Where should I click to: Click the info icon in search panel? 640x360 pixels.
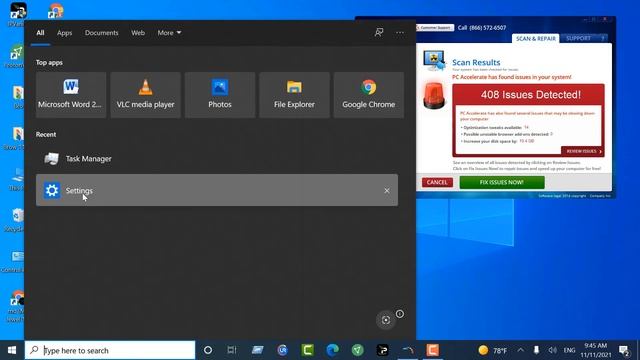coord(400,313)
